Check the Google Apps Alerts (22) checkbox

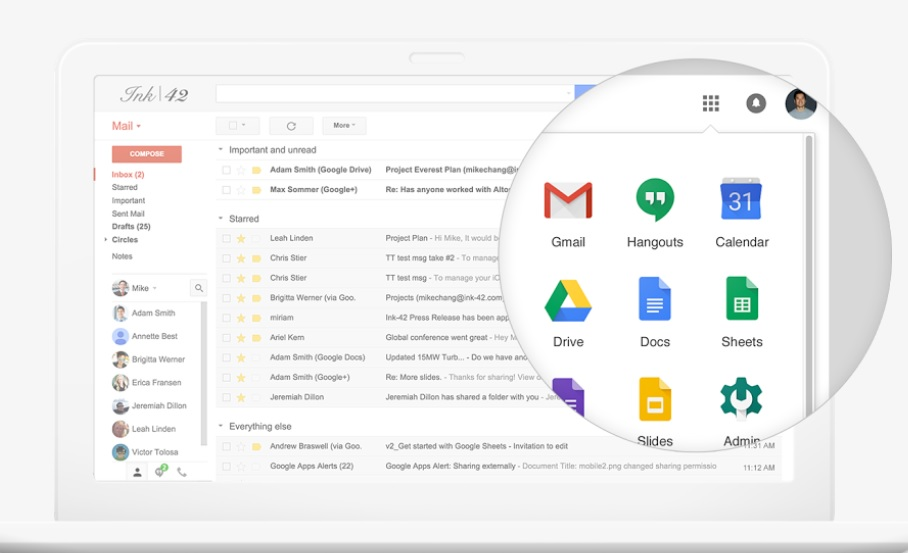coord(226,466)
